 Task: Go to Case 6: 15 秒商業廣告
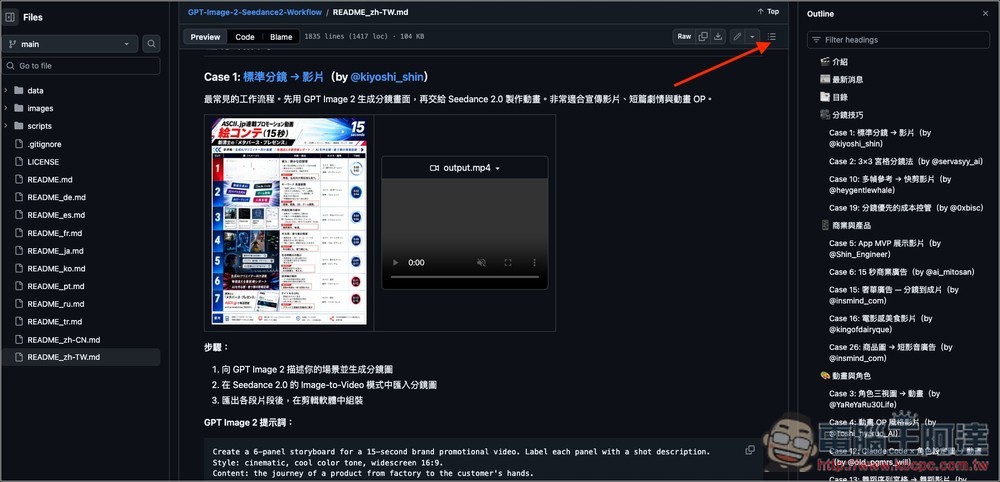click(x=902, y=272)
